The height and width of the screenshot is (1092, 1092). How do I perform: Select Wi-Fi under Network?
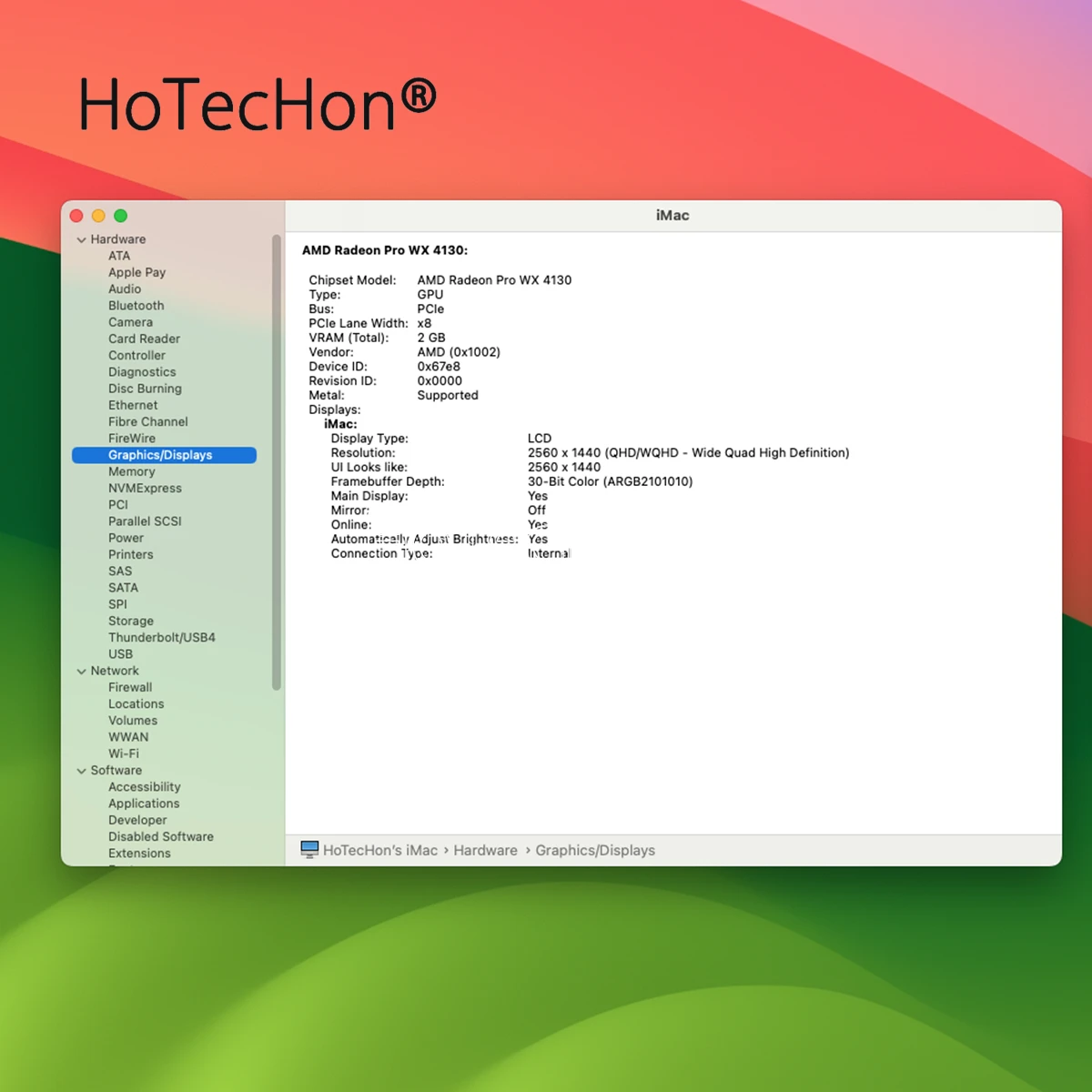tap(124, 753)
